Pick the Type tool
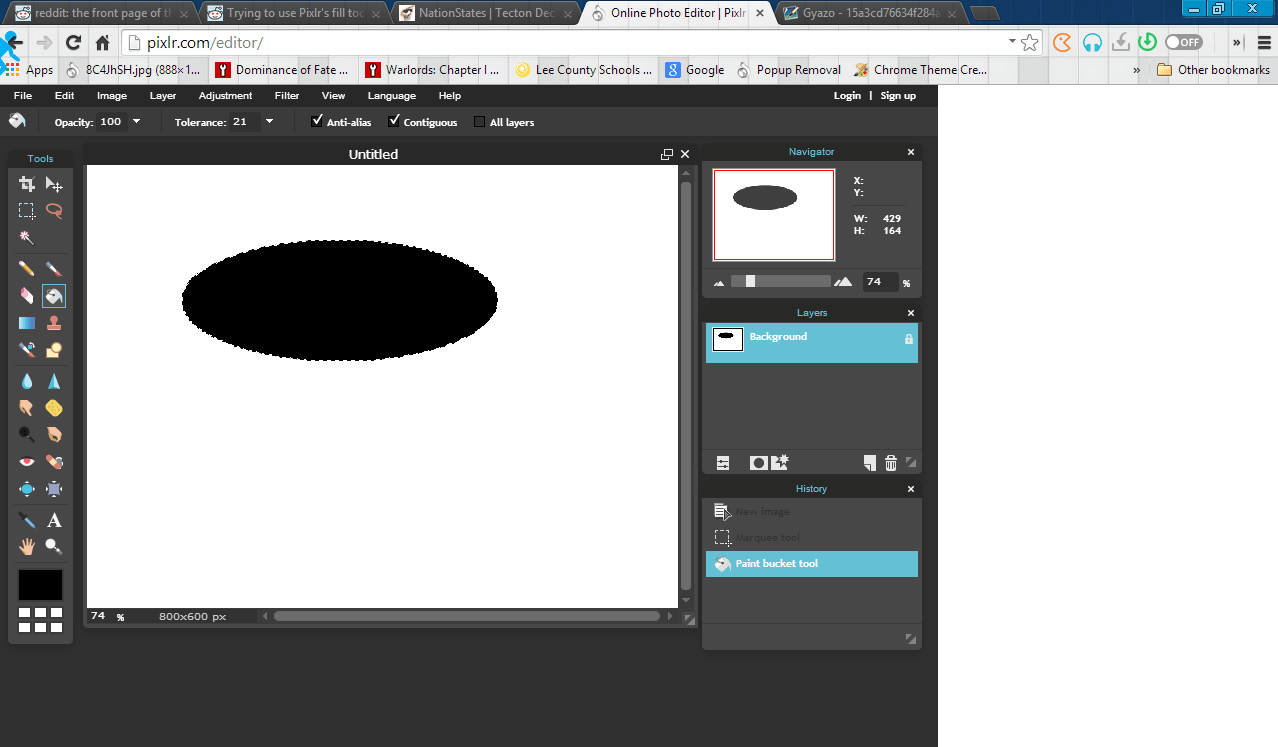Image resolution: width=1278 pixels, height=747 pixels. (x=54, y=519)
